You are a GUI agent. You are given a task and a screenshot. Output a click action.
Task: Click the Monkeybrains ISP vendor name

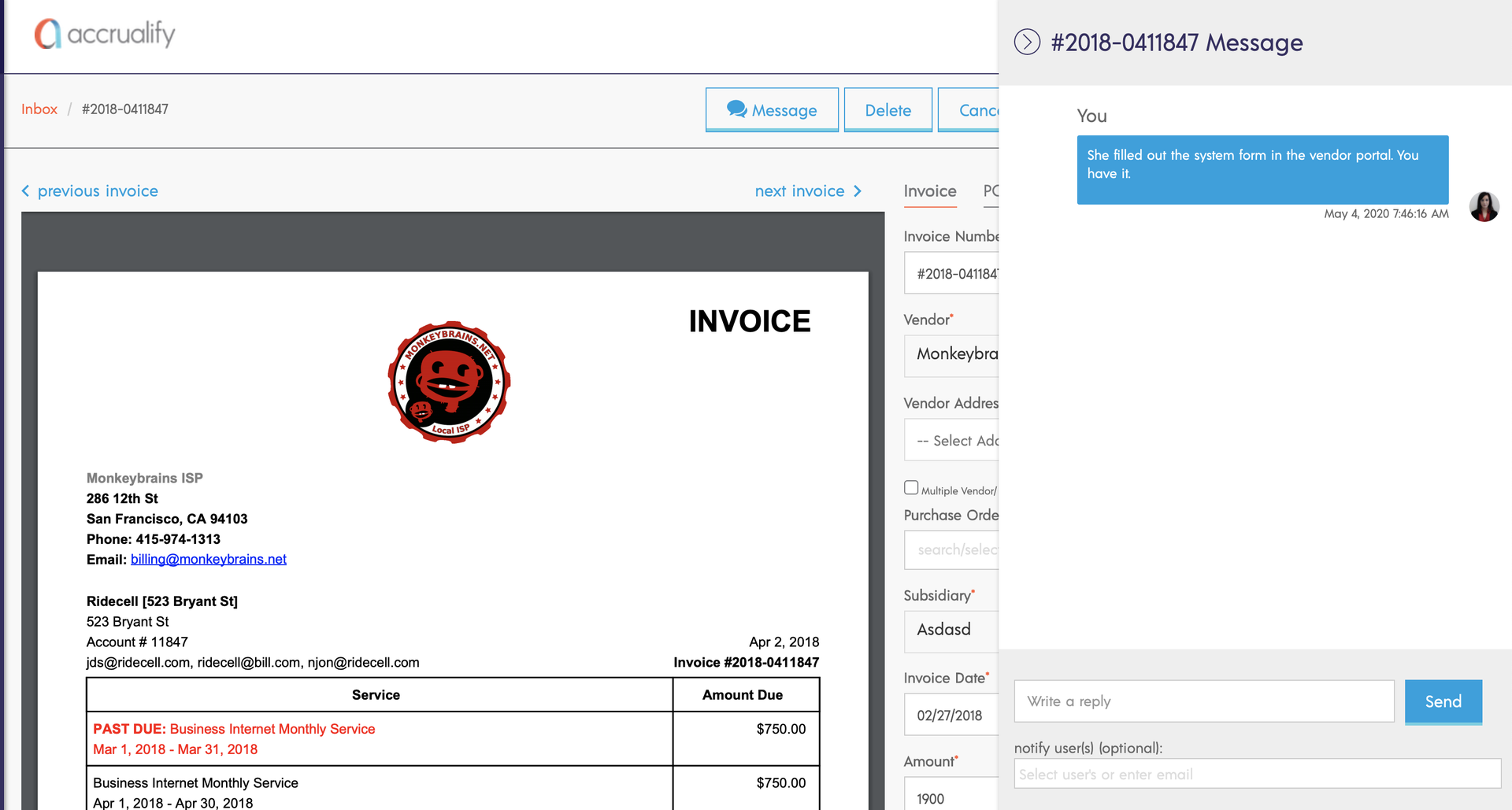[x=145, y=478]
